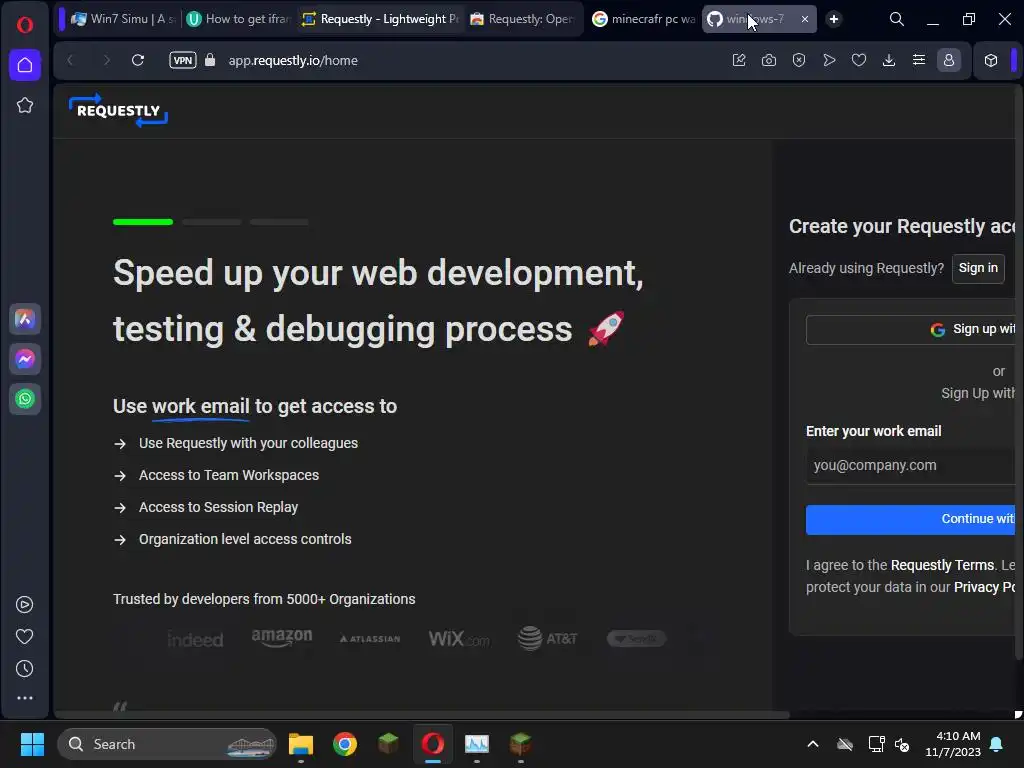Click the green first progress step
1024x768 pixels.
pyautogui.click(x=143, y=222)
